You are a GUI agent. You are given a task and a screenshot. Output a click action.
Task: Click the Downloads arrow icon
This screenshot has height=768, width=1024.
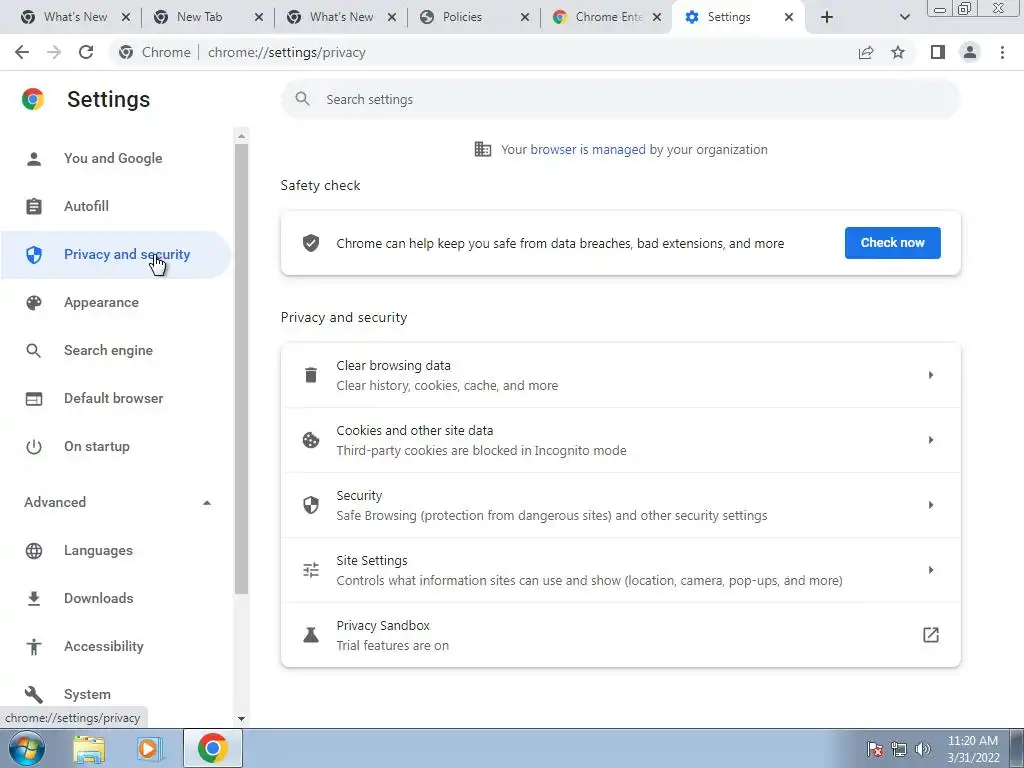pyautogui.click(x=34, y=598)
